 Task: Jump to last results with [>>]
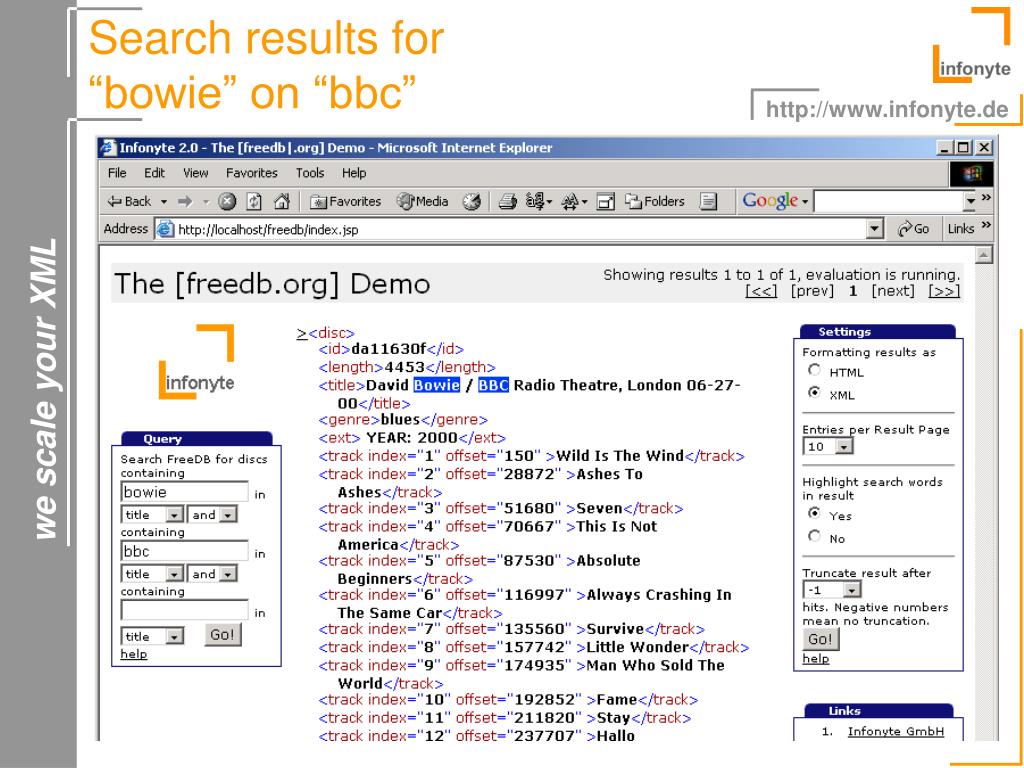click(944, 291)
